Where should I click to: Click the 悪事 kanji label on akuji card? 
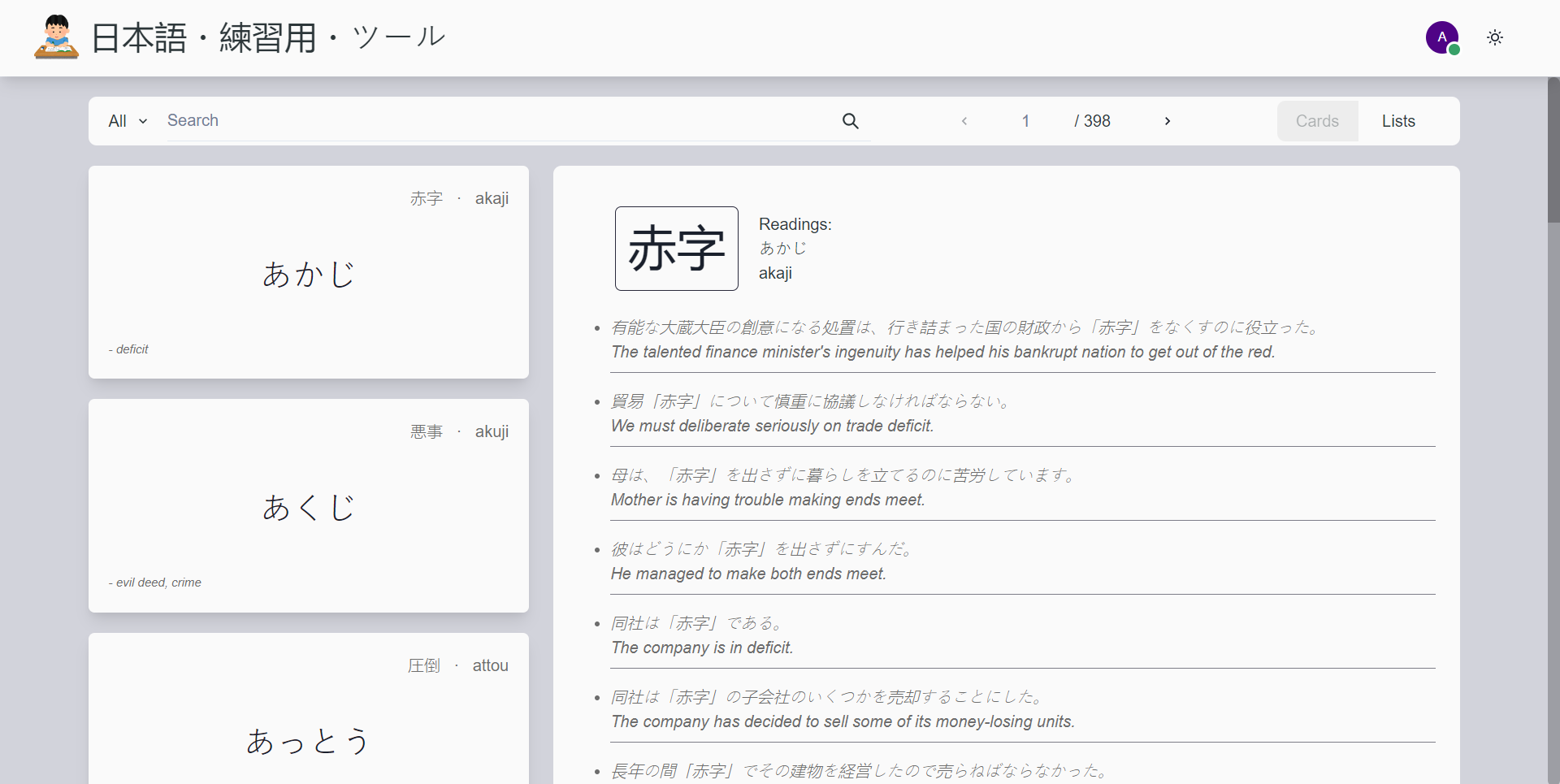[427, 431]
